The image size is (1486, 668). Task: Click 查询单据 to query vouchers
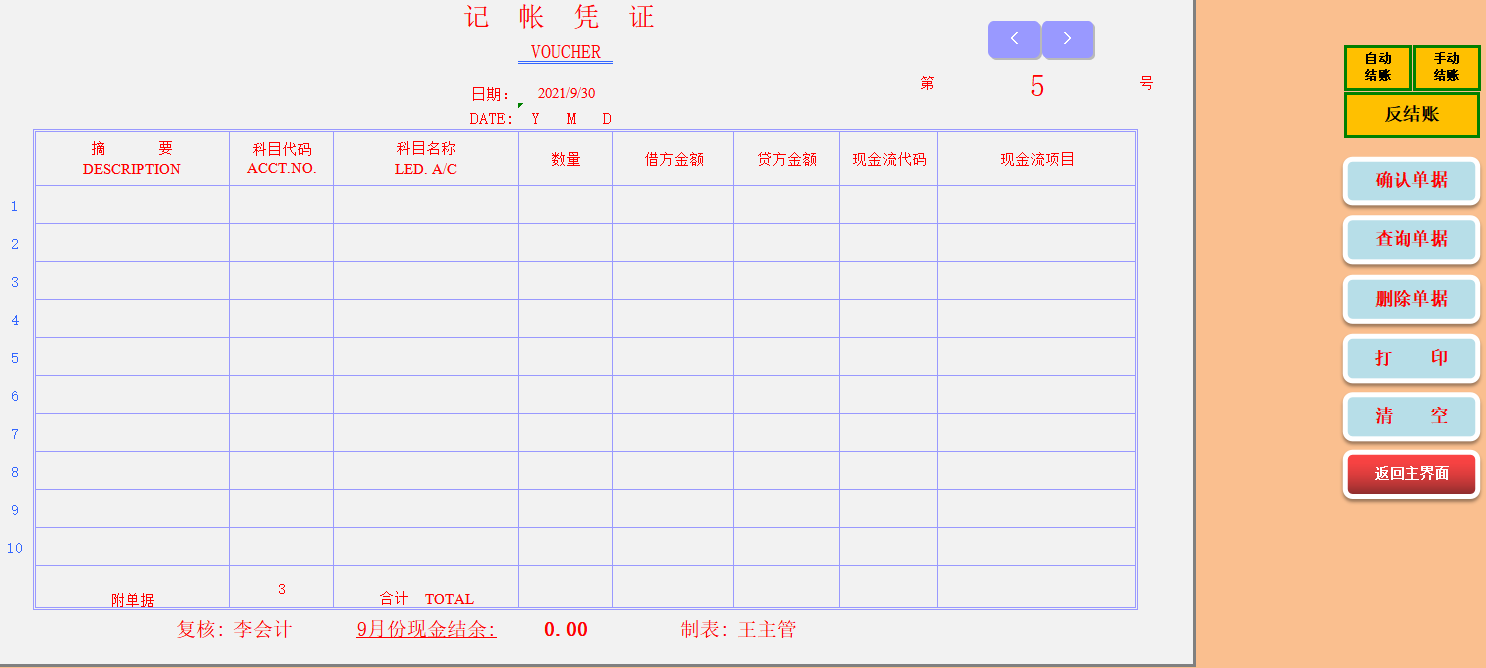(x=1411, y=240)
